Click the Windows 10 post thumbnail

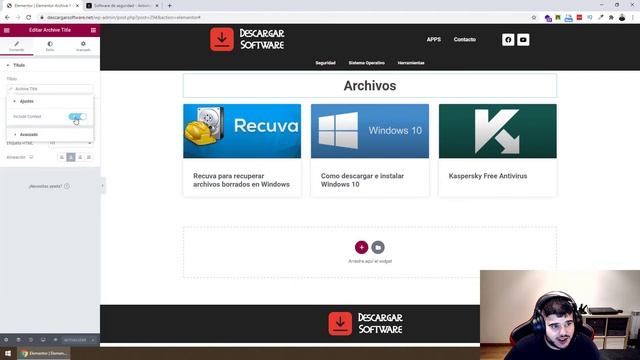(x=370, y=131)
